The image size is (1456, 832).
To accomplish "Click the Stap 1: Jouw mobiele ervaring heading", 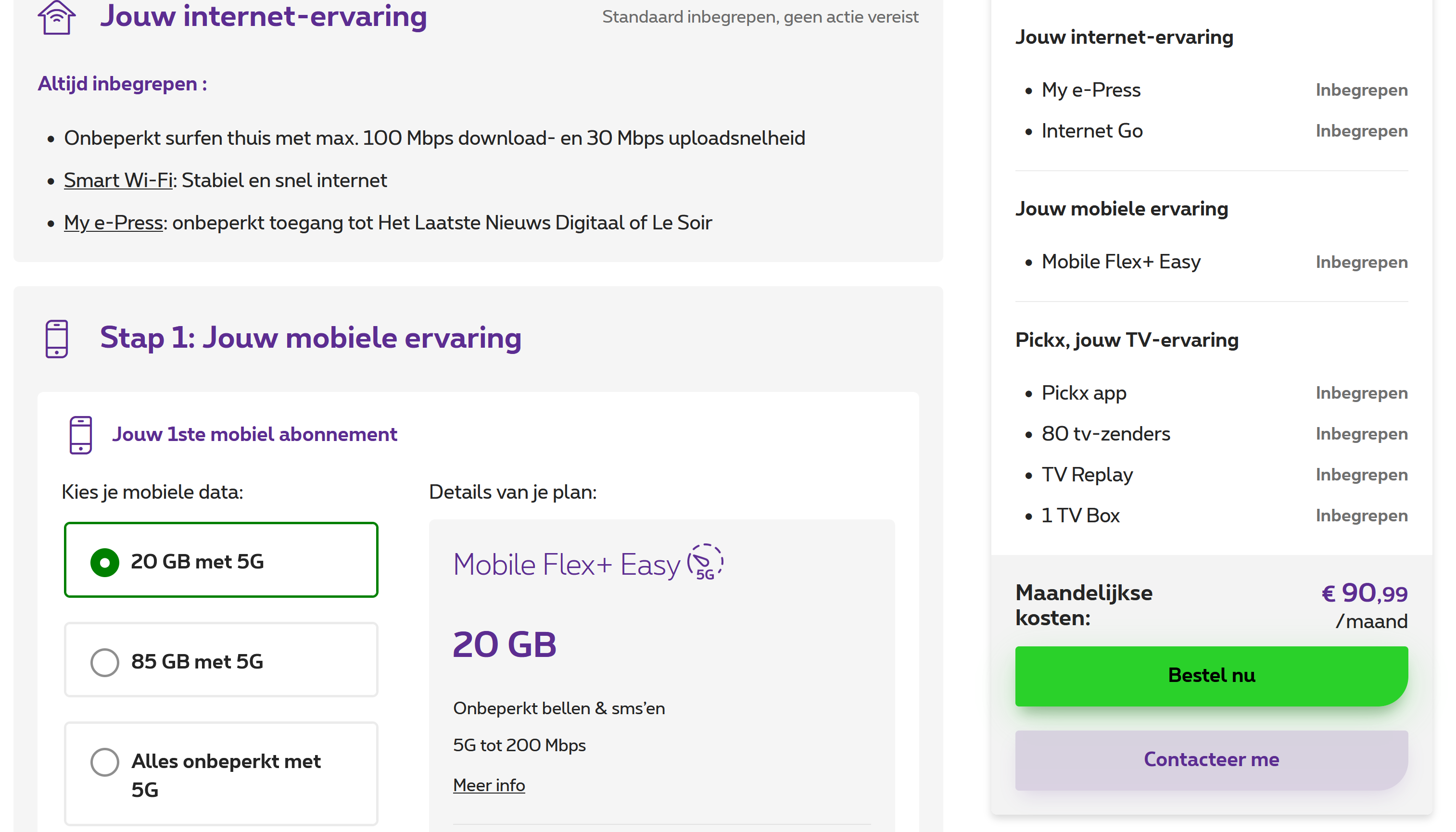I will click(x=311, y=338).
